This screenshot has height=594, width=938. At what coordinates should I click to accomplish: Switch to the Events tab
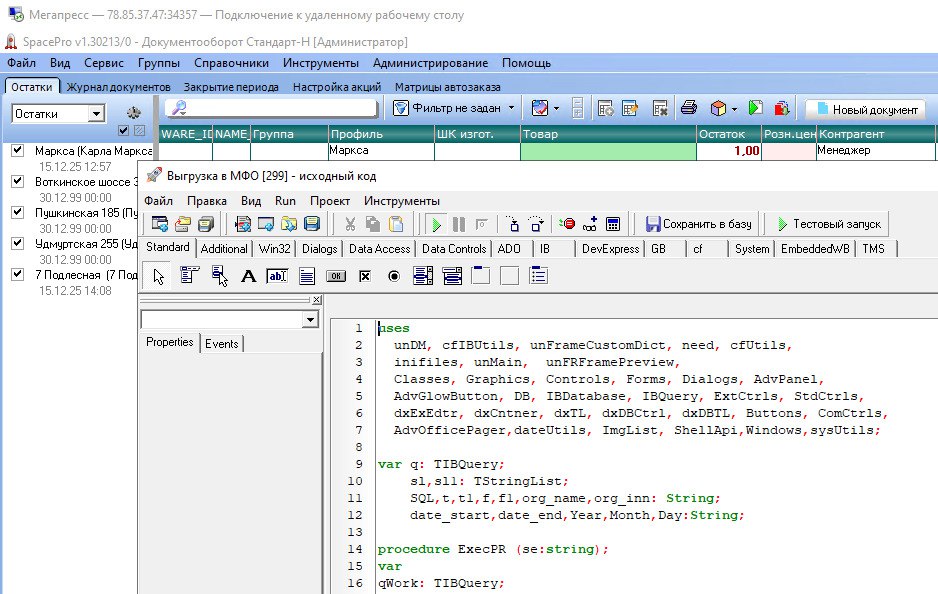point(222,343)
